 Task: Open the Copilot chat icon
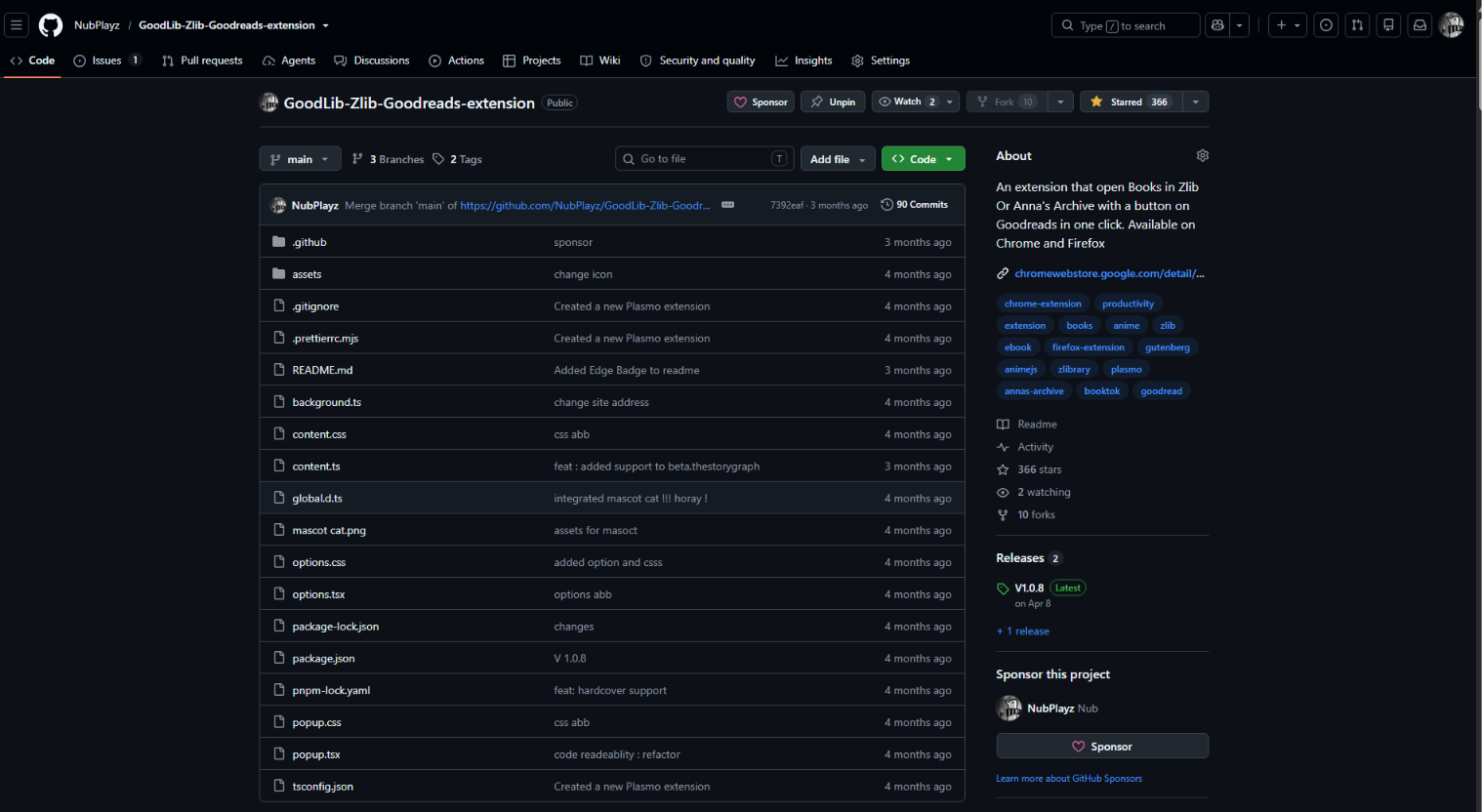click(x=1217, y=25)
